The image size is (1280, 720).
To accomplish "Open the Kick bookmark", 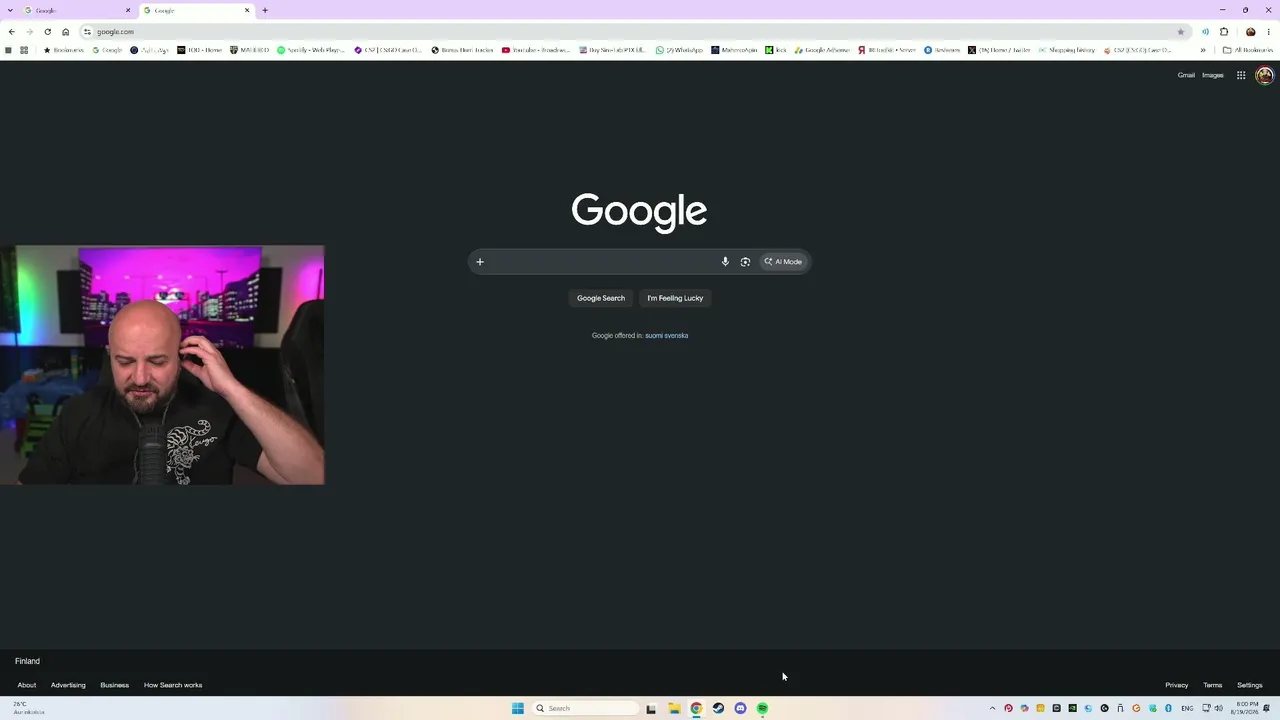I will click(776, 50).
